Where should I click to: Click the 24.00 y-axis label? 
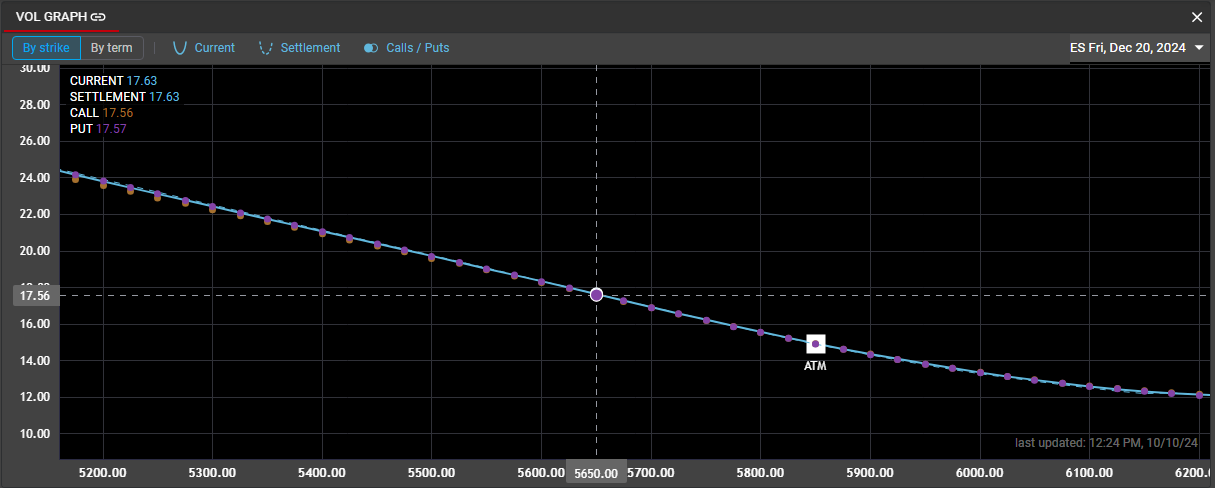pyautogui.click(x=35, y=178)
